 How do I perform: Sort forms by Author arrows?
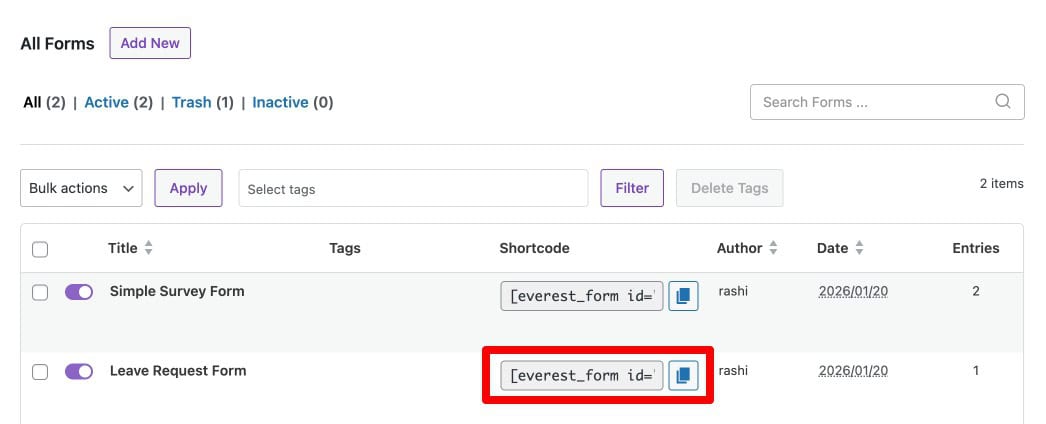773,248
